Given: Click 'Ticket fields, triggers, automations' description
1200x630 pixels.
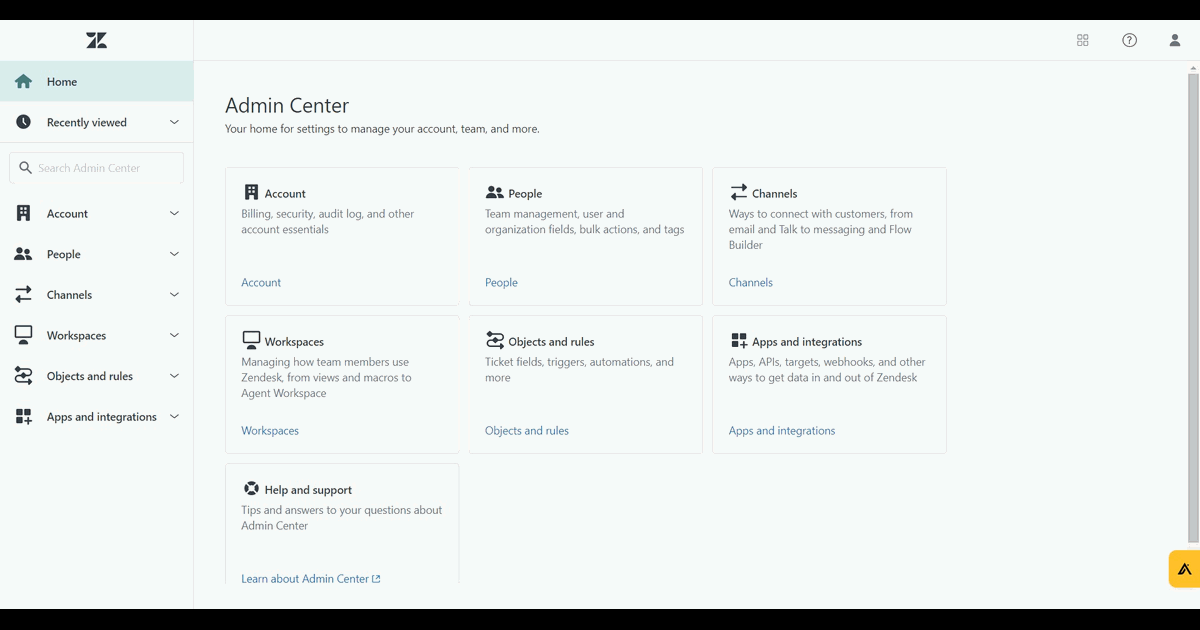Looking at the screenshot, I should [579, 370].
